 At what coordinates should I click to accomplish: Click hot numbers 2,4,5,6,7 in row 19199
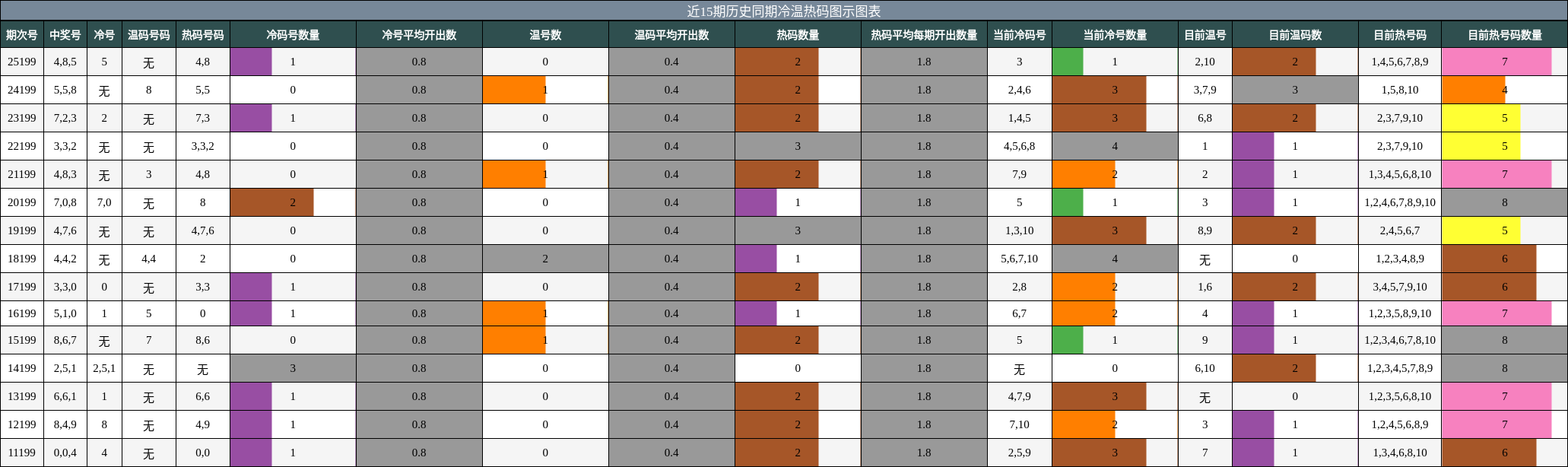coord(1400,230)
